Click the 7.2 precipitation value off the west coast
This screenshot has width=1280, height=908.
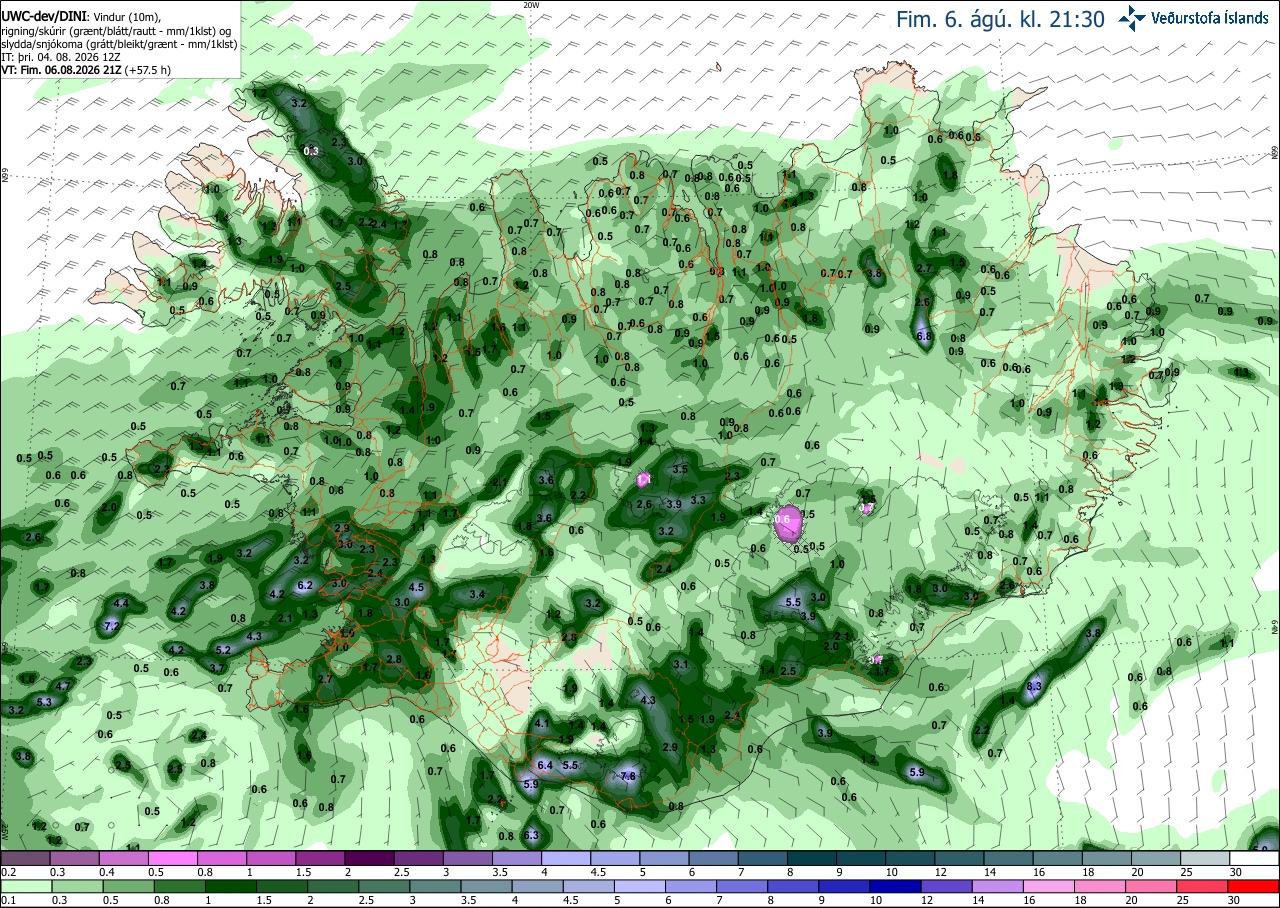pos(112,626)
